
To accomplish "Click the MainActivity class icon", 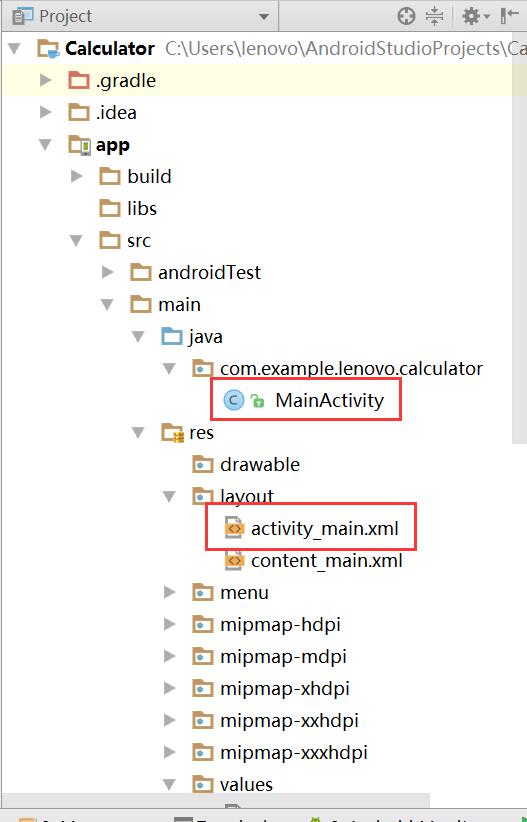I will pyautogui.click(x=233, y=401).
